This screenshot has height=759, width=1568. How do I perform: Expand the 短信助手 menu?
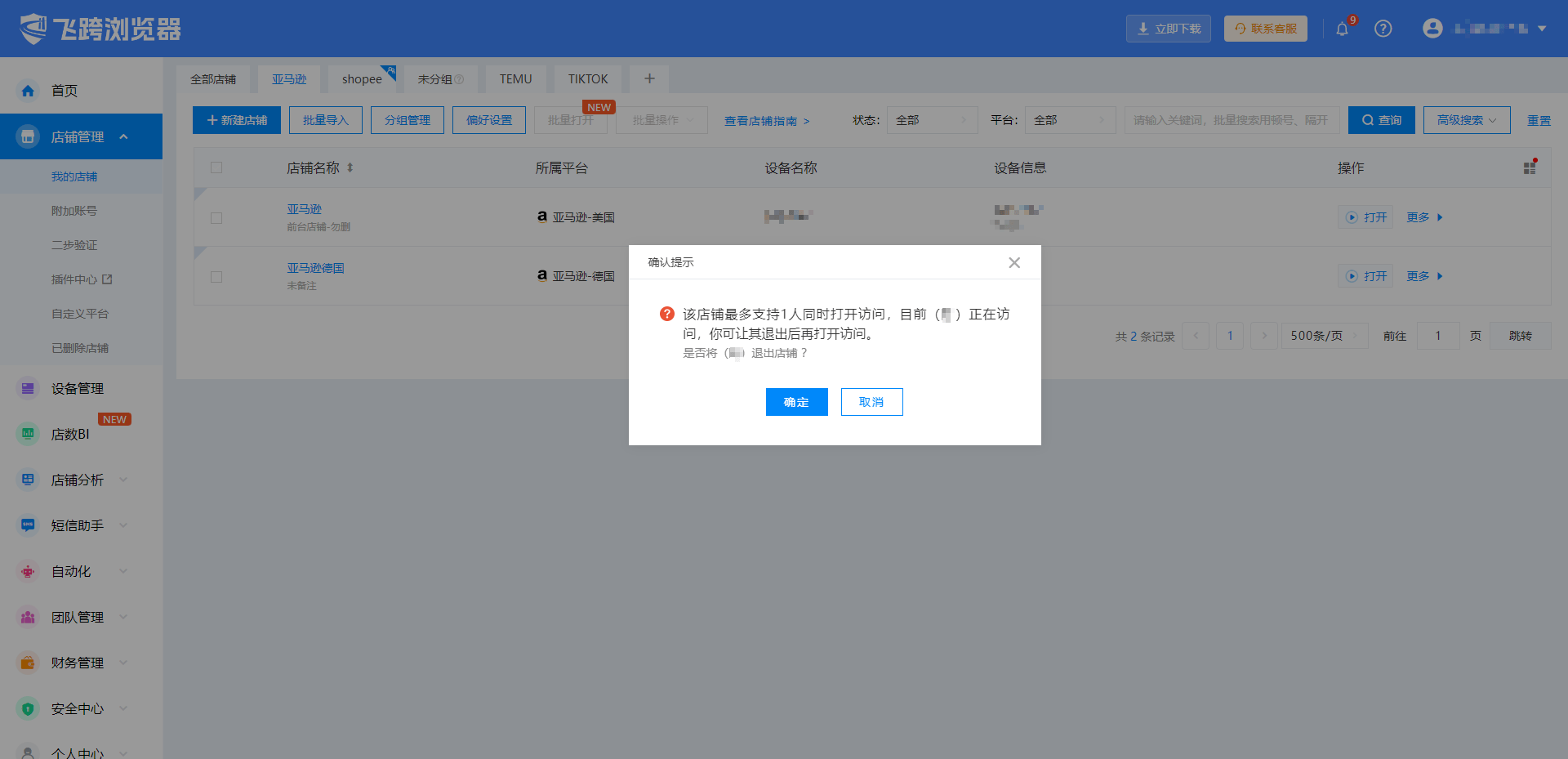click(x=123, y=525)
